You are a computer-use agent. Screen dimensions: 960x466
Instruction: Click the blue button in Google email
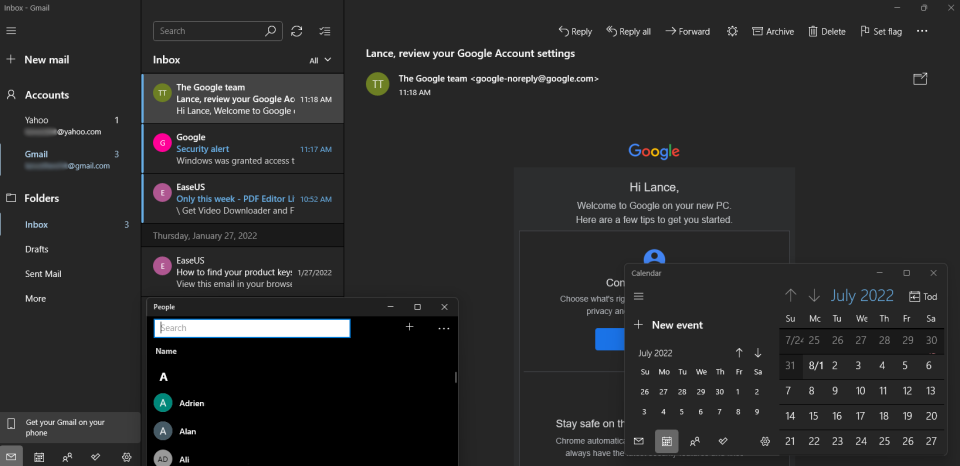609,339
